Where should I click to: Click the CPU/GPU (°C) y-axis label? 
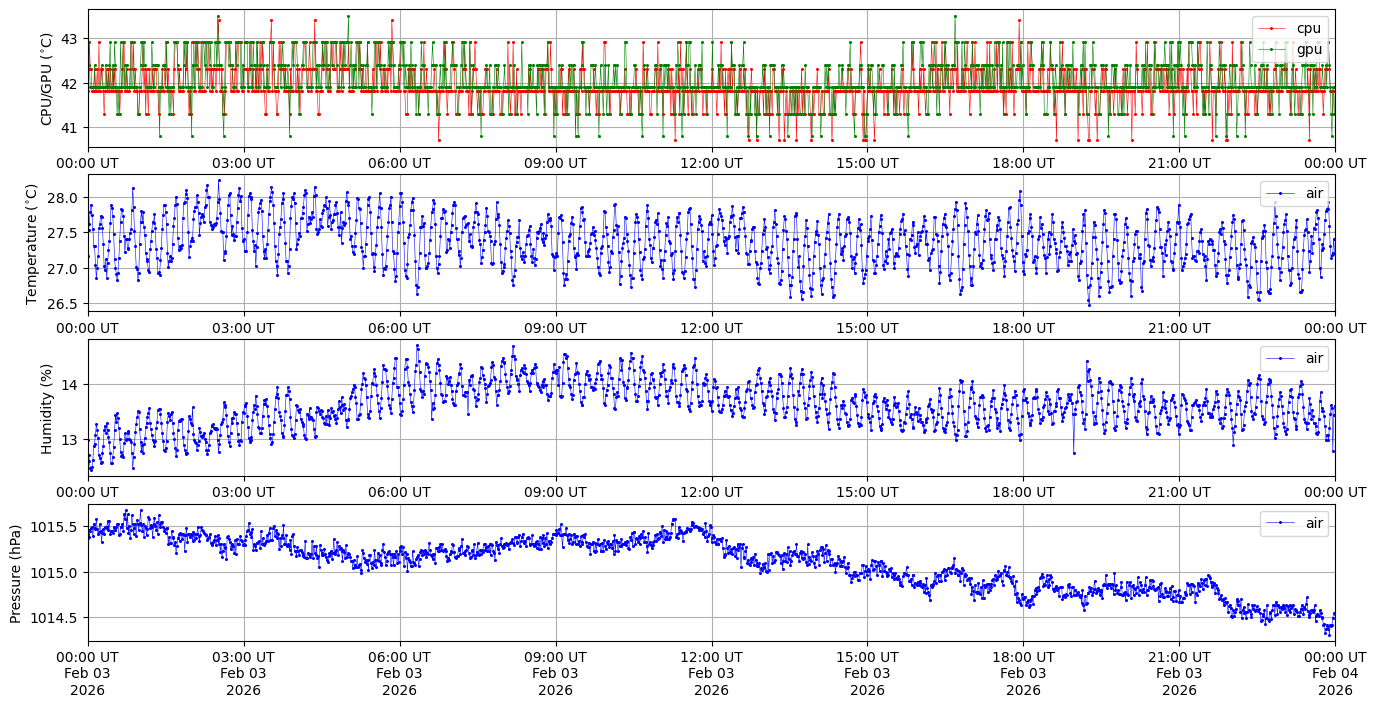[46, 78]
